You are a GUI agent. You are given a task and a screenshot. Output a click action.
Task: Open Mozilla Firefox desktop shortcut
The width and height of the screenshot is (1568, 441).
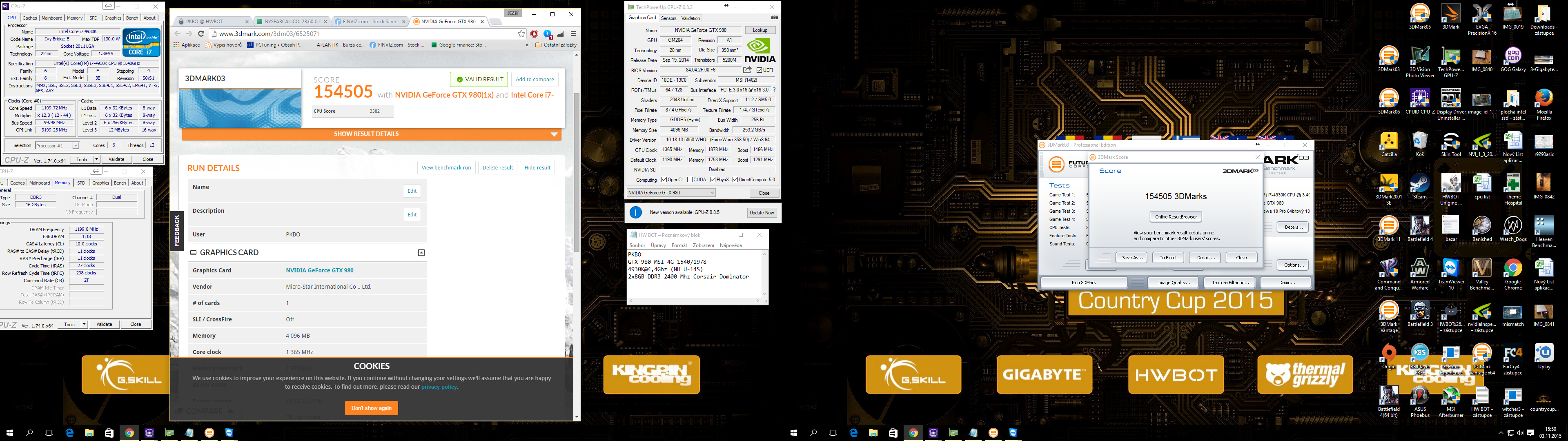click(x=1543, y=105)
